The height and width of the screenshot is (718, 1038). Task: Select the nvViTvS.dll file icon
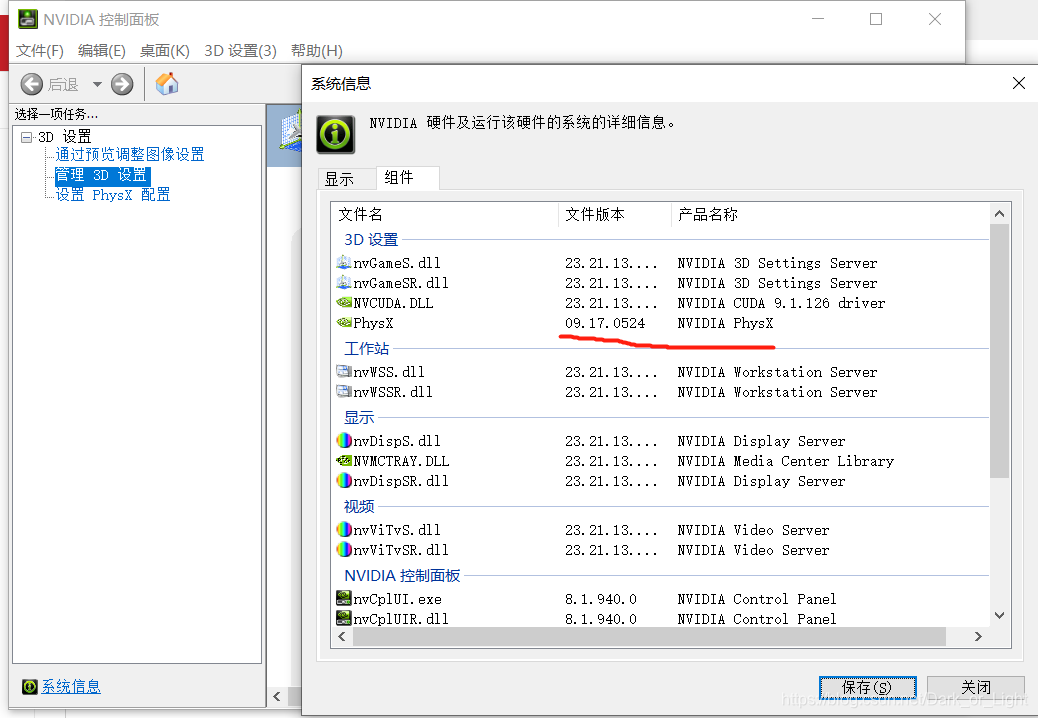coord(344,529)
